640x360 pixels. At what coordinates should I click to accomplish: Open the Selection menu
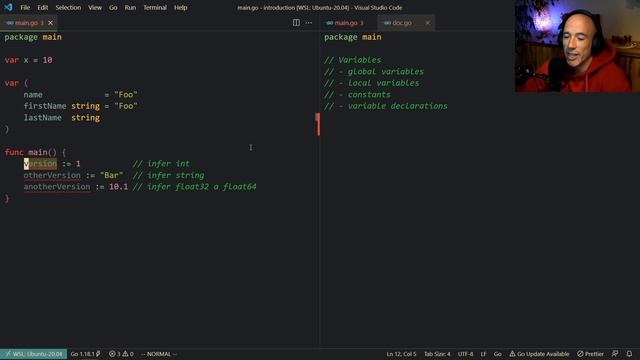pyautogui.click(x=68, y=7)
